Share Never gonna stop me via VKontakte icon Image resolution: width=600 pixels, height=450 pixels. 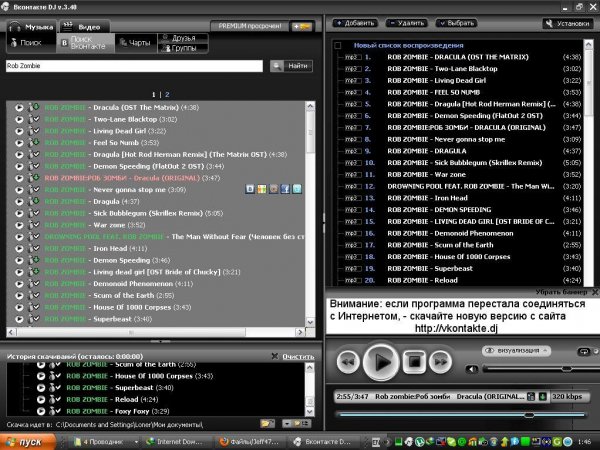coord(249,189)
